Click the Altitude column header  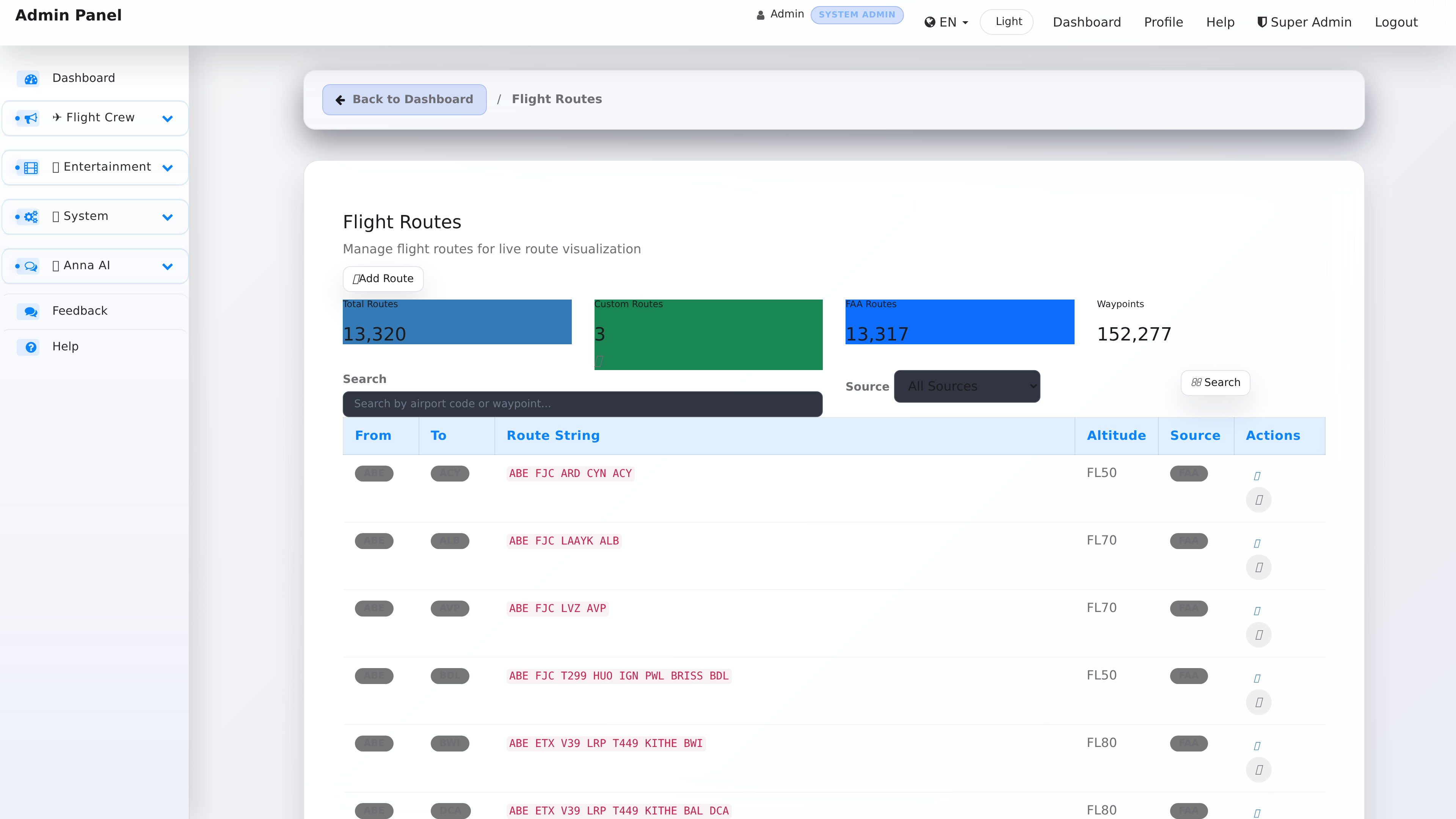(x=1116, y=436)
